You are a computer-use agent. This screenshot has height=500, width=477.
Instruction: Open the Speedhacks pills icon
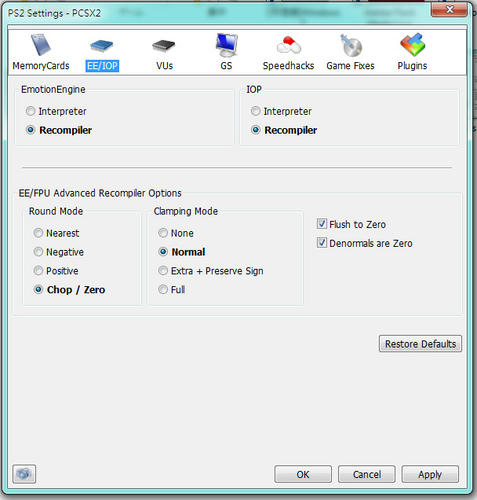point(289,45)
